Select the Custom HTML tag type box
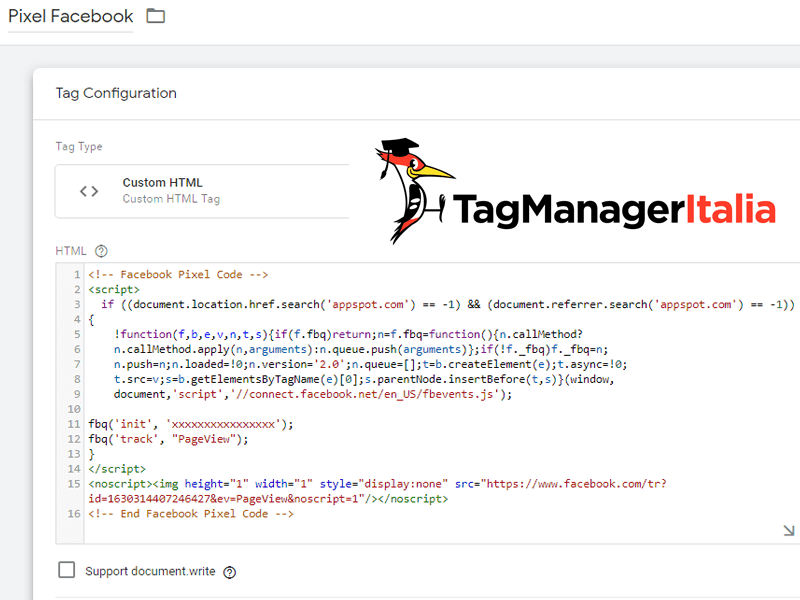The image size is (800, 600). (x=202, y=191)
